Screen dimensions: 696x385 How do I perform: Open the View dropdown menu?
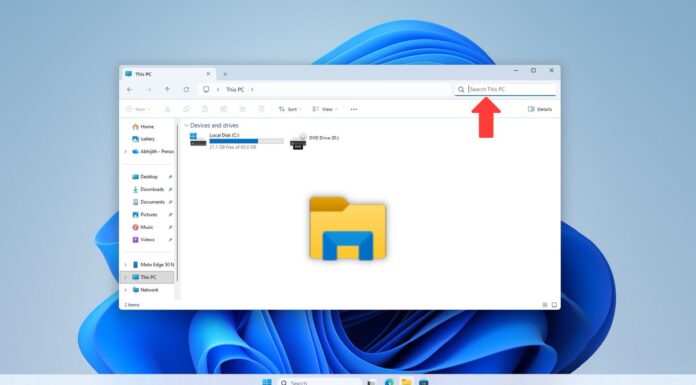[325, 109]
